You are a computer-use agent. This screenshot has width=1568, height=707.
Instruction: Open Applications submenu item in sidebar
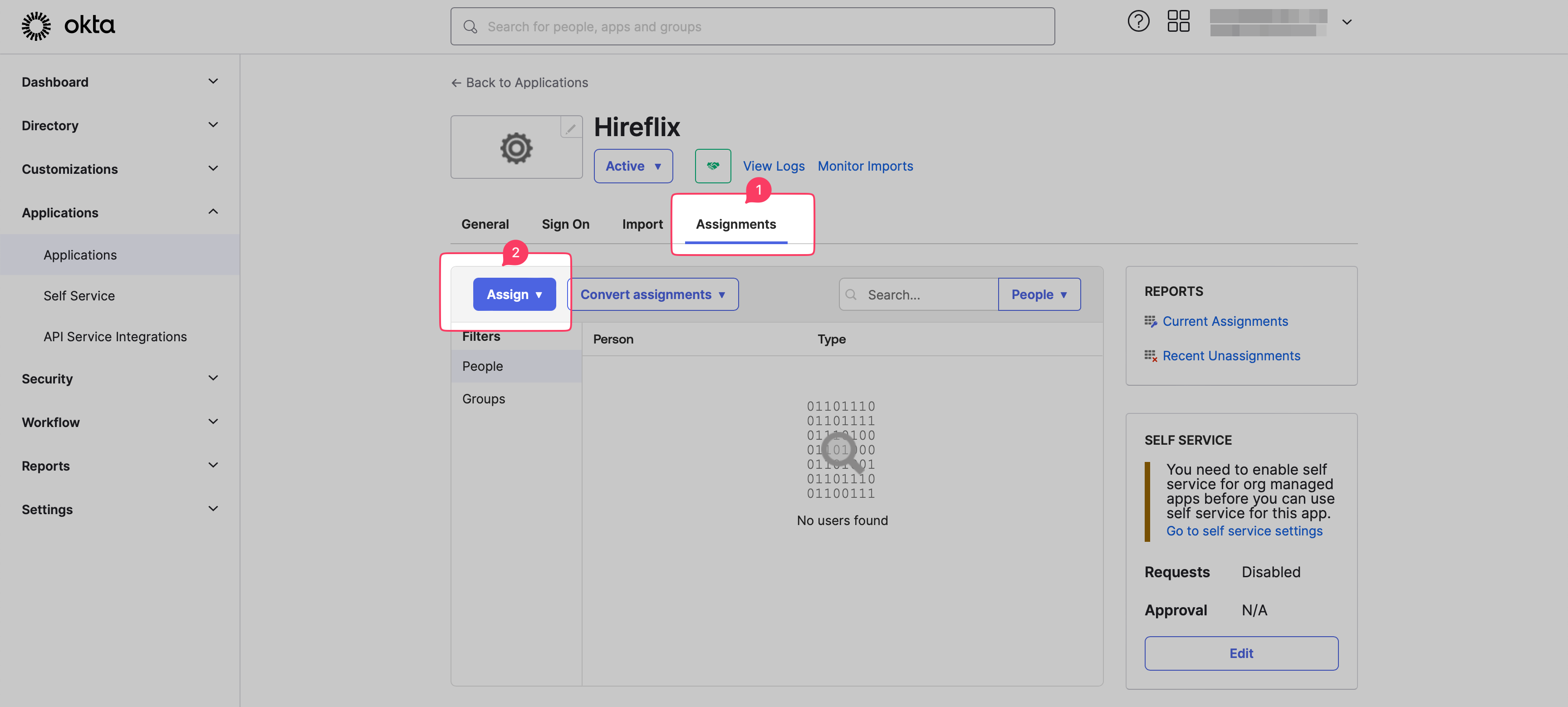point(119,255)
